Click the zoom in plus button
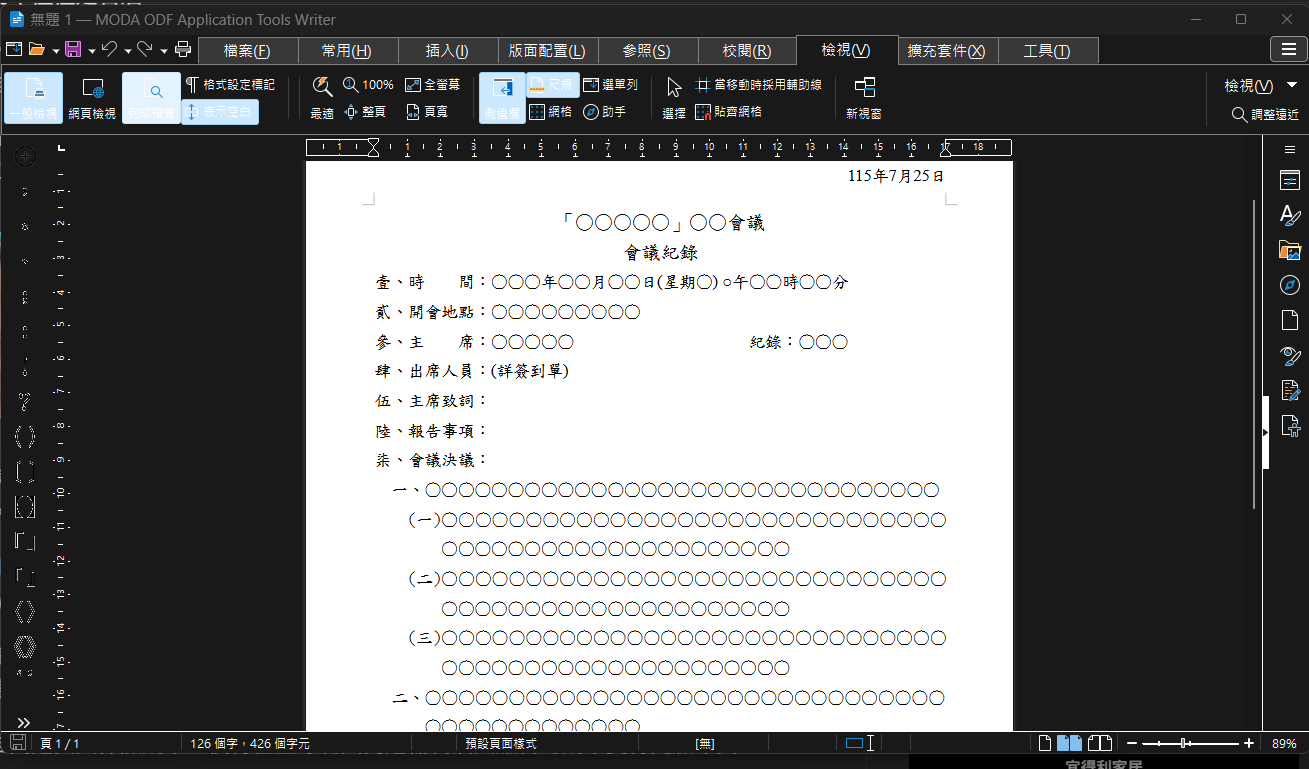1309x769 pixels. click(x=1249, y=743)
